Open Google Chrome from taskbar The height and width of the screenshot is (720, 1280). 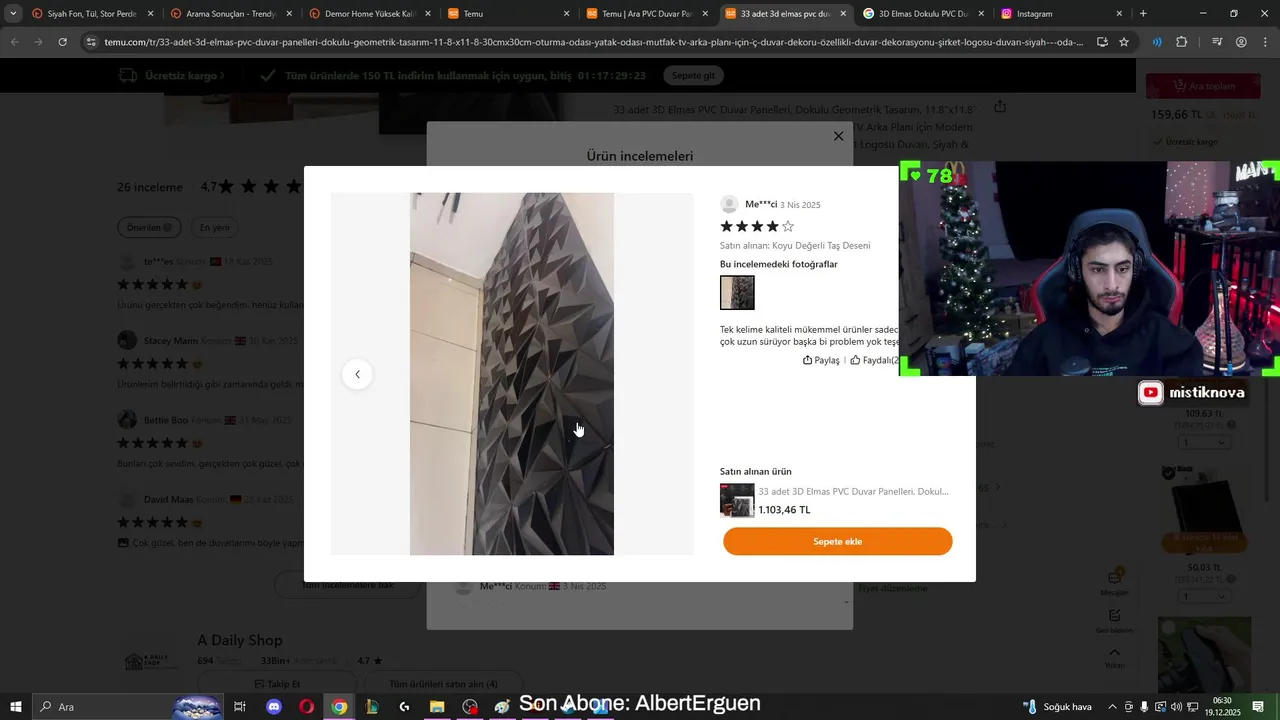tap(339, 707)
